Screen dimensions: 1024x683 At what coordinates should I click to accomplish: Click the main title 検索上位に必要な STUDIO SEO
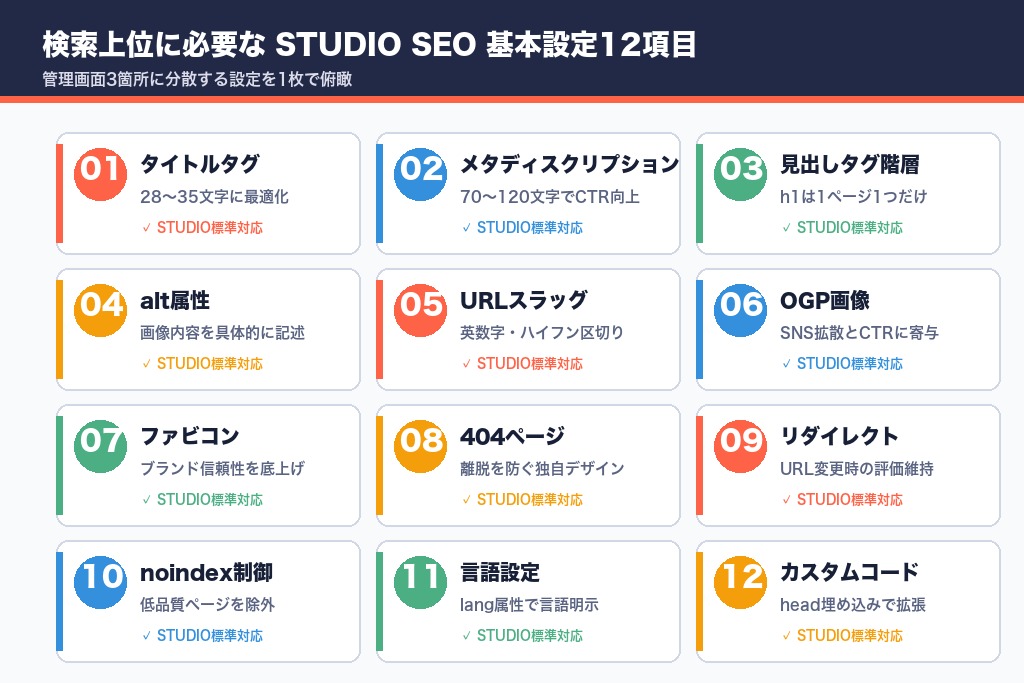pyautogui.click(x=259, y=44)
